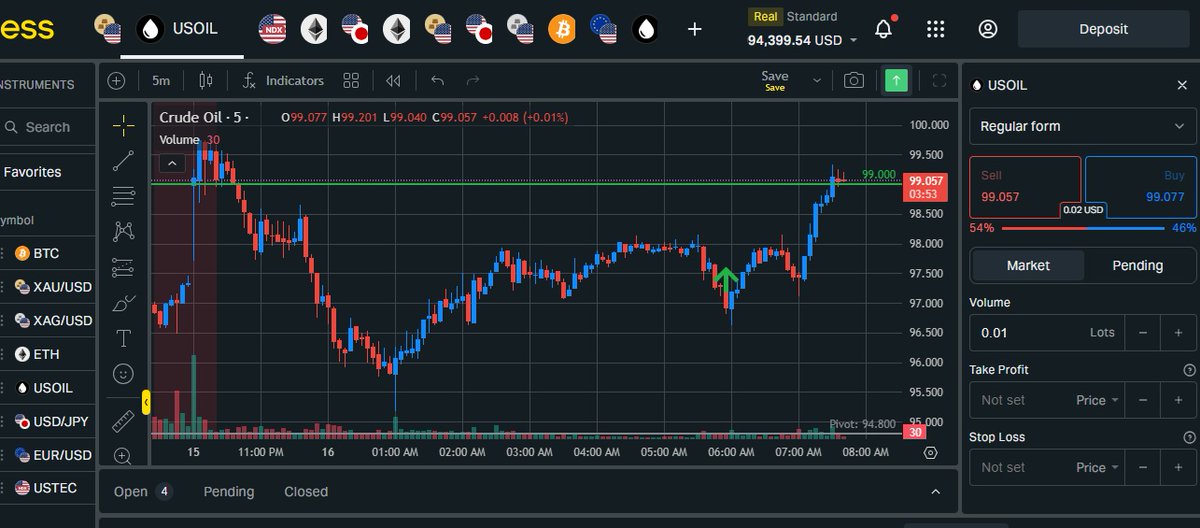Viewport: 1200px width, 528px height.
Task: Change the 5m timeframe interval
Action: pos(161,80)
